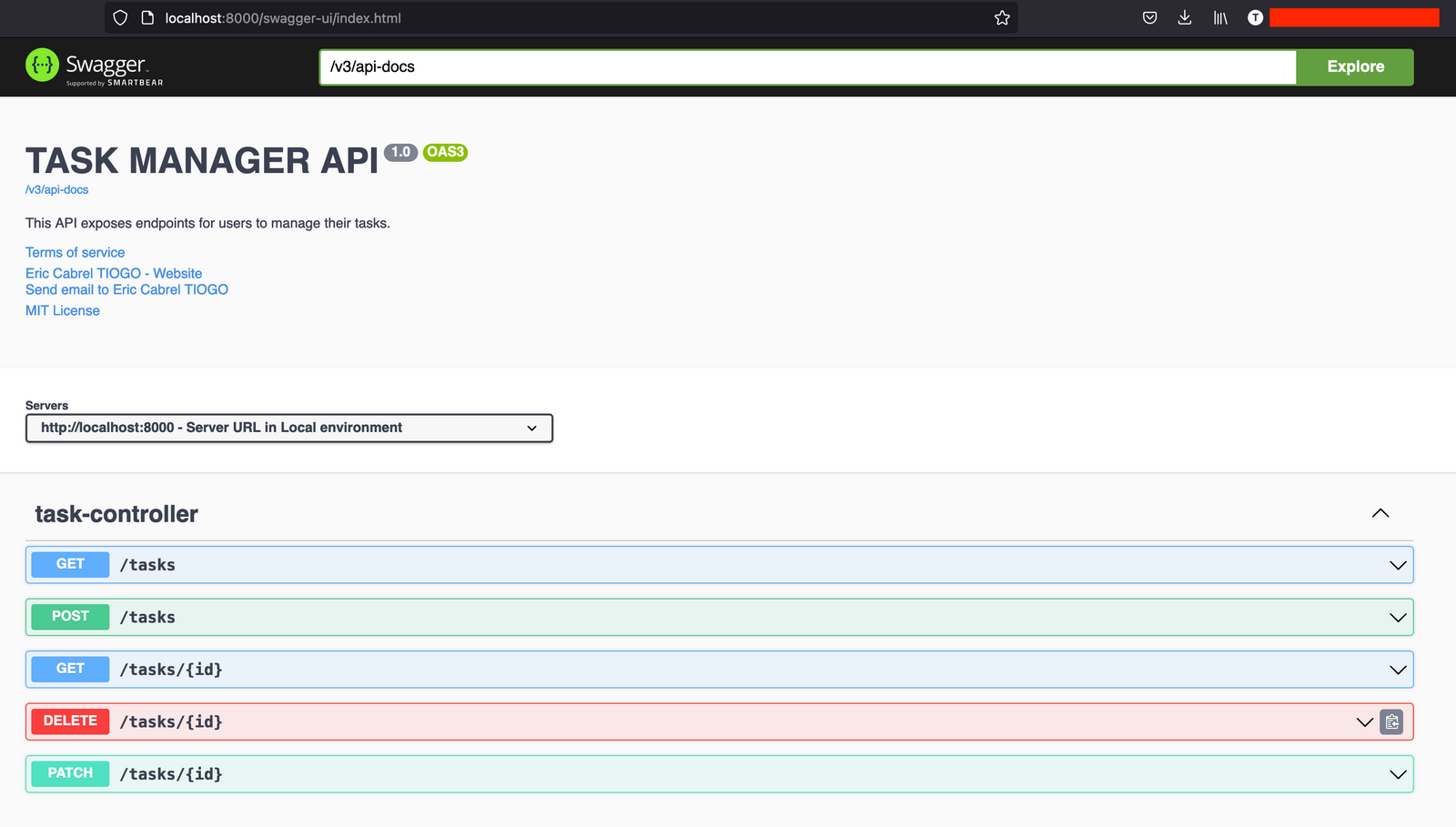Open the browser downloads icon
The height and width of the screenshot is (827, 1456).
pyautogui.click(x=1185, y=18)
